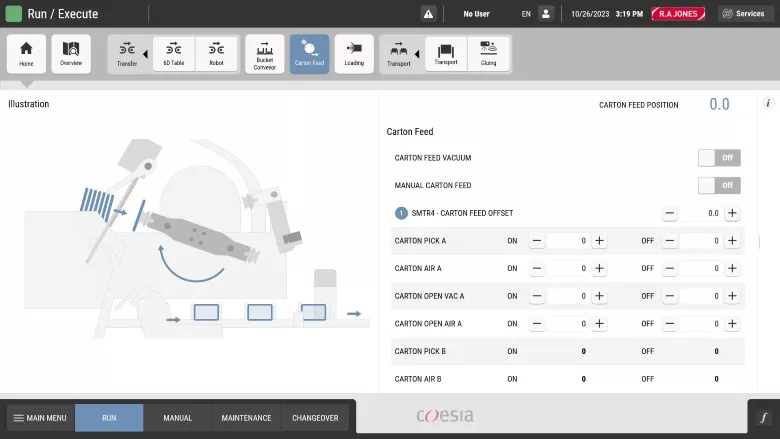Open the Robot section icon
The height and width of the screenshot is (439, 780).
(x=216, y=54)
